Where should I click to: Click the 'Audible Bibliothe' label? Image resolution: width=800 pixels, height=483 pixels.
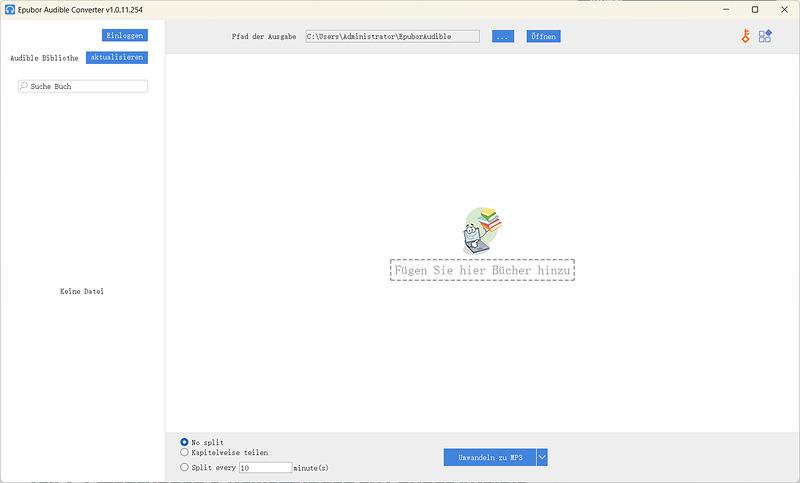44,58
